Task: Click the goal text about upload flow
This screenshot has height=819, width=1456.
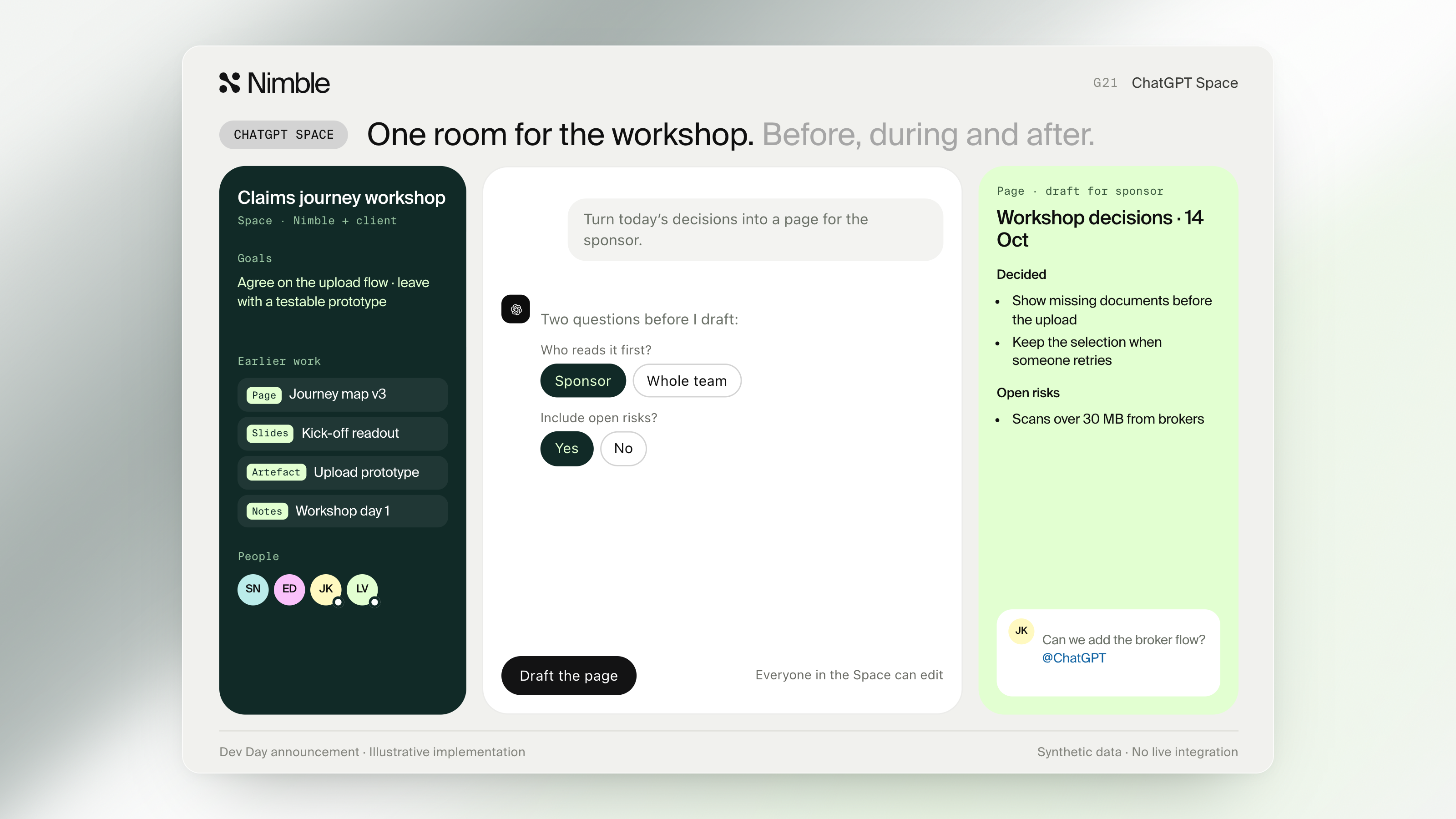Action: click(x=334, y=292)
